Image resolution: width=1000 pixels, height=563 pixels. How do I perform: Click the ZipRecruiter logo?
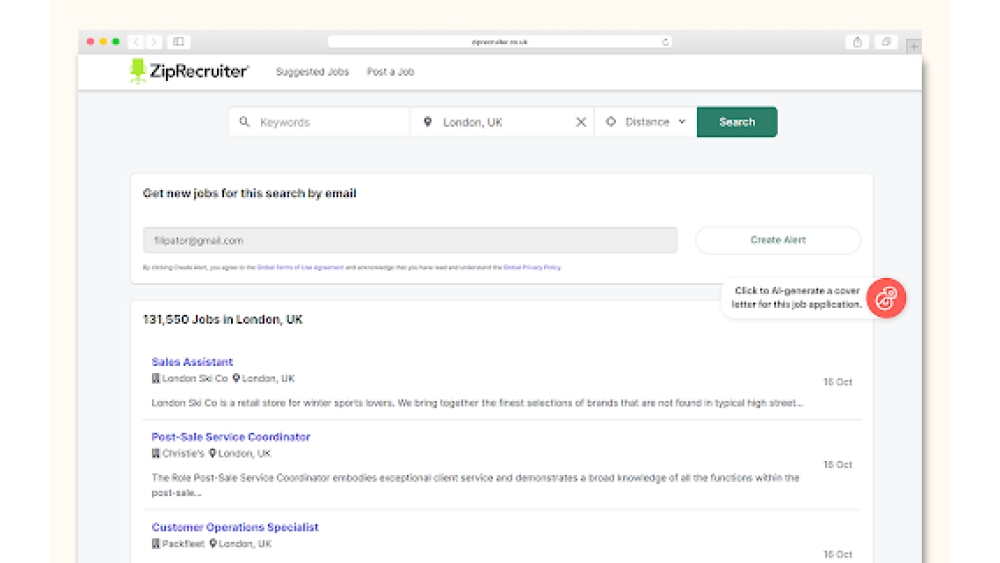pyautogui.click(x=189, y=71)
